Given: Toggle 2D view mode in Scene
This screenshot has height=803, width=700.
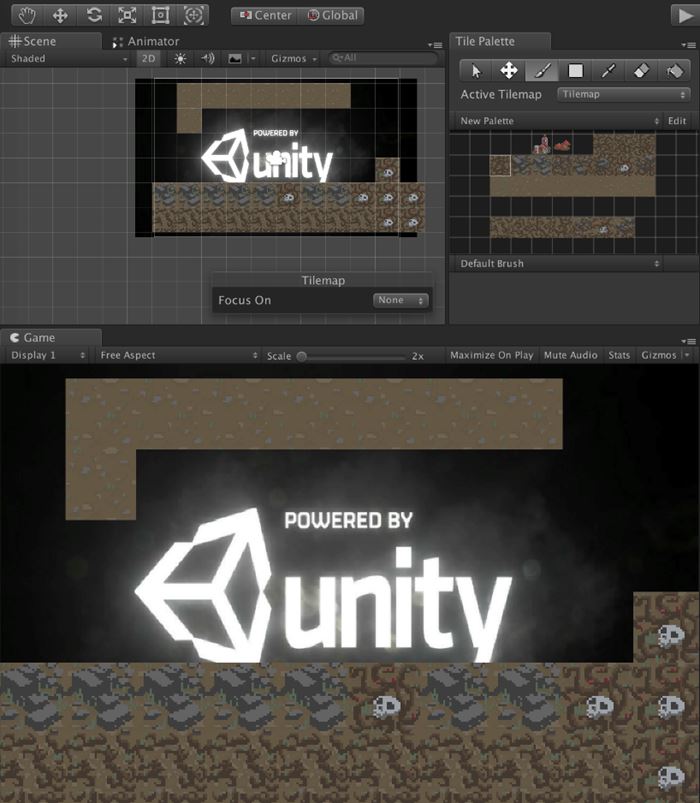Looking at the screenshot, I should click(148, 59).
